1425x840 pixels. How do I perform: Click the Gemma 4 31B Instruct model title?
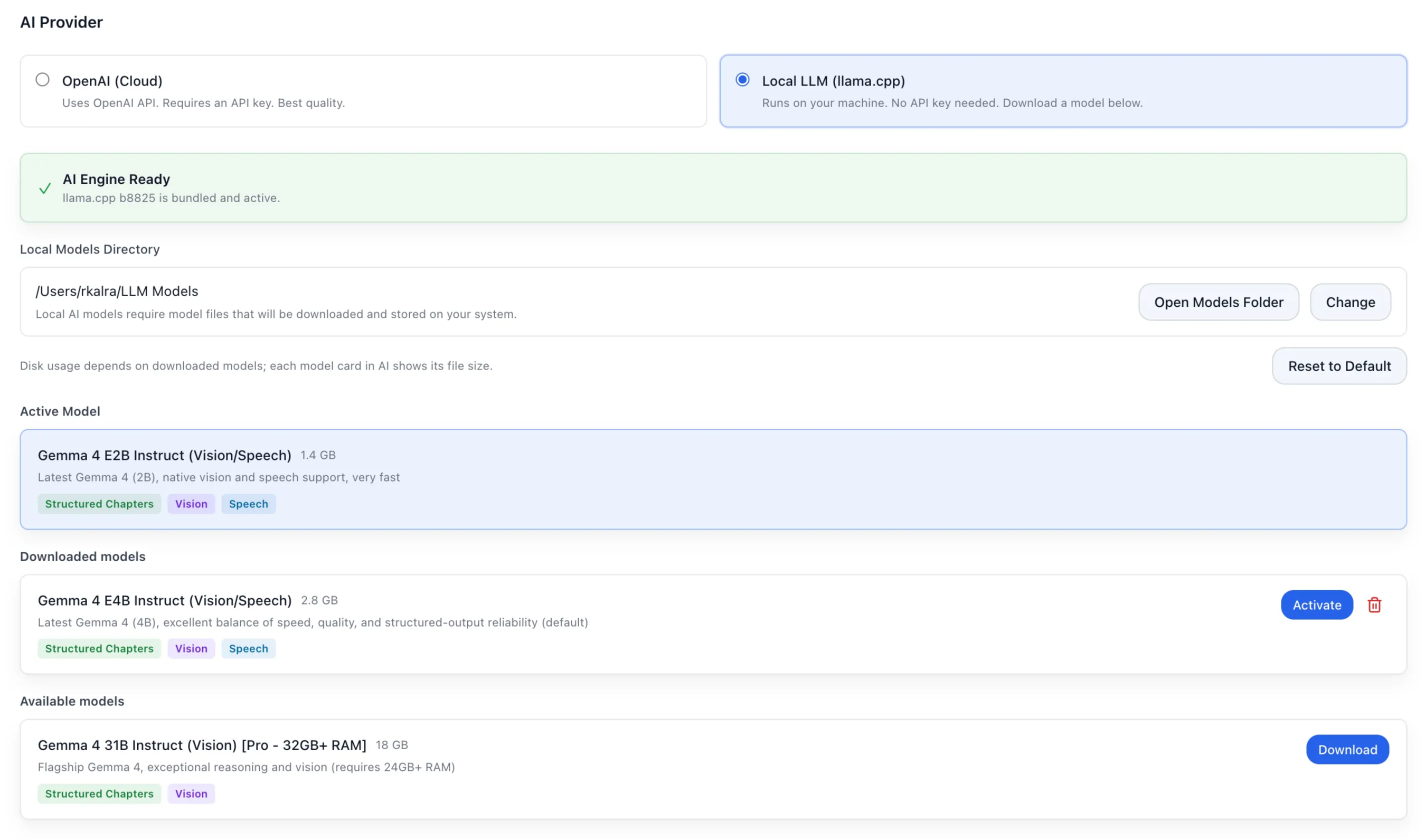(202, 745)
